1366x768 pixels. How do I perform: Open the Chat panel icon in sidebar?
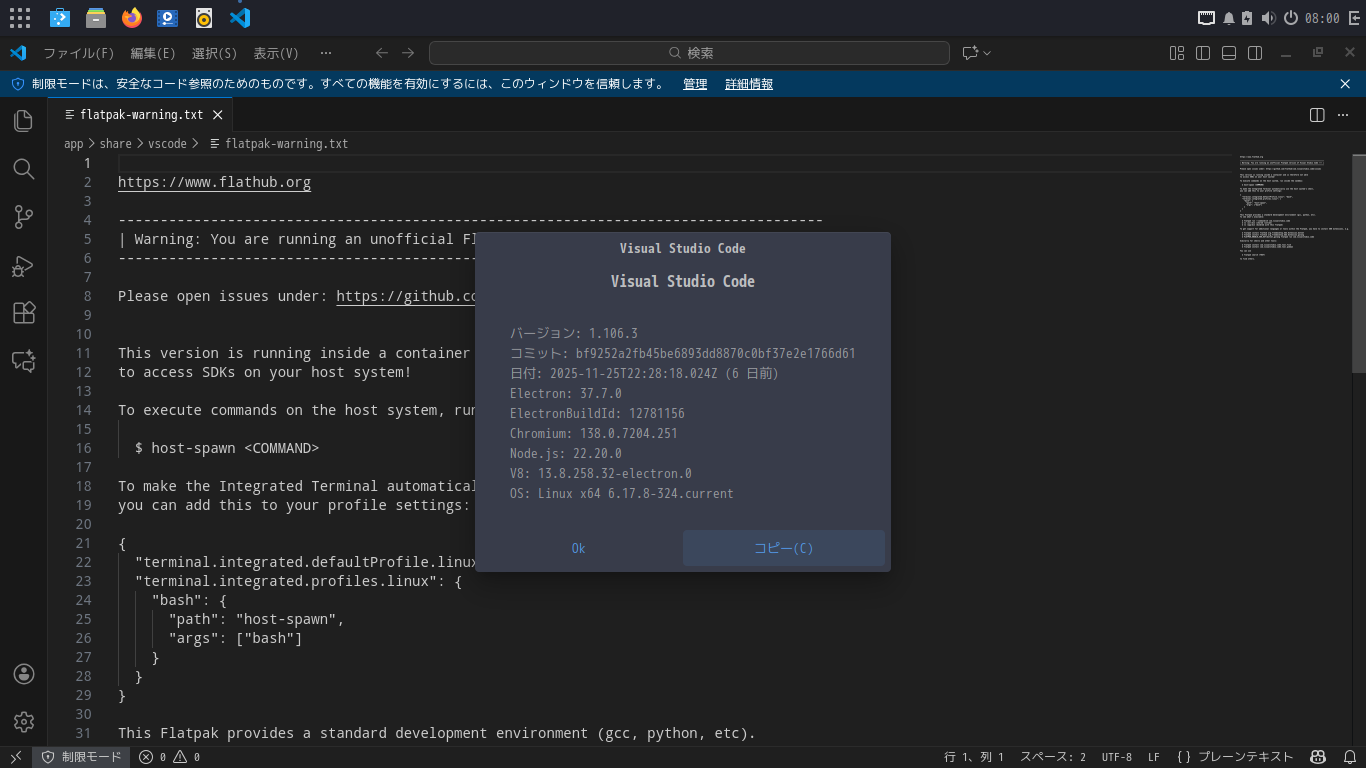[x=24, y=362]
